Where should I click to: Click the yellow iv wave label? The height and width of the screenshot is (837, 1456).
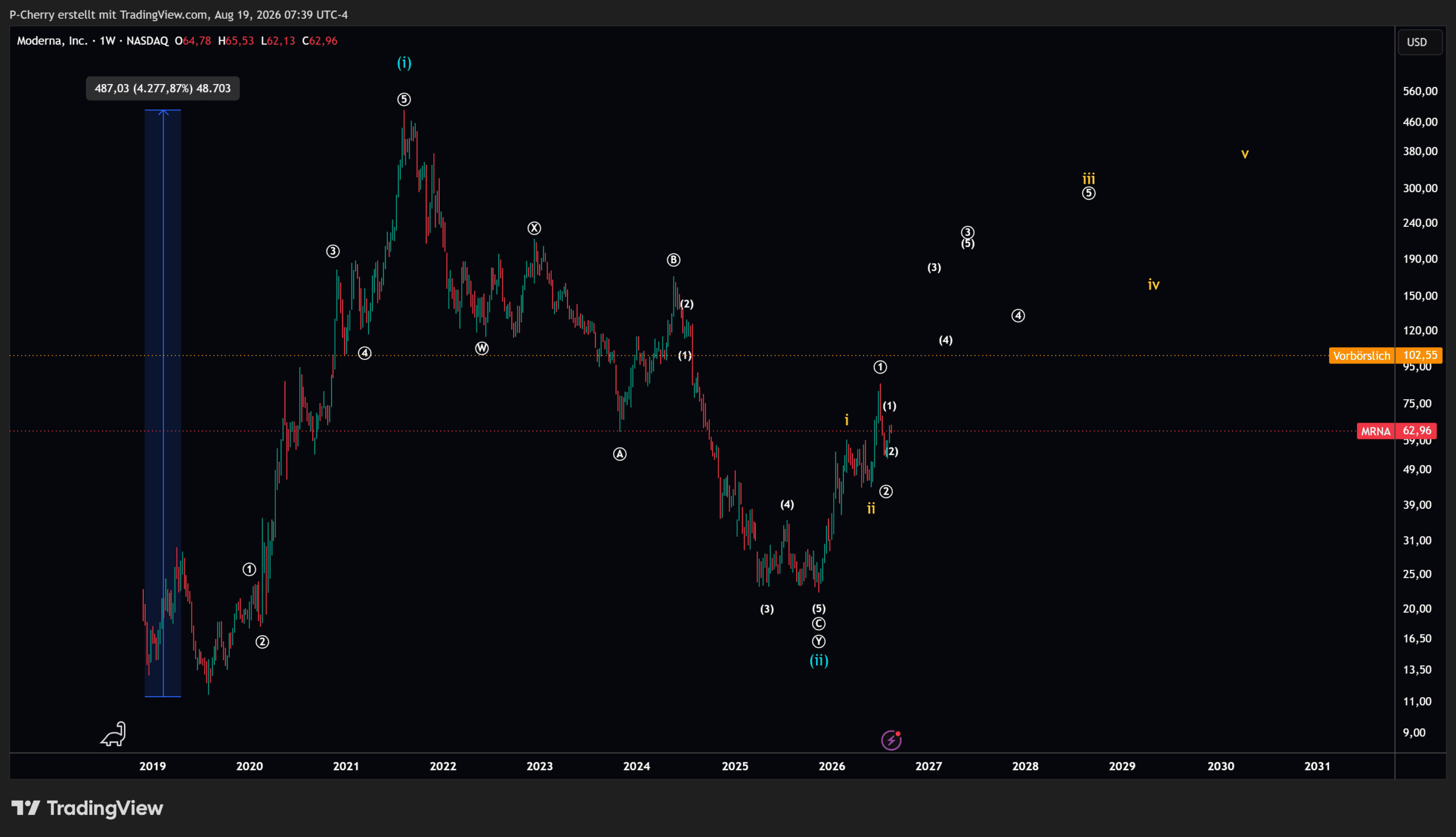[1153, 284]
